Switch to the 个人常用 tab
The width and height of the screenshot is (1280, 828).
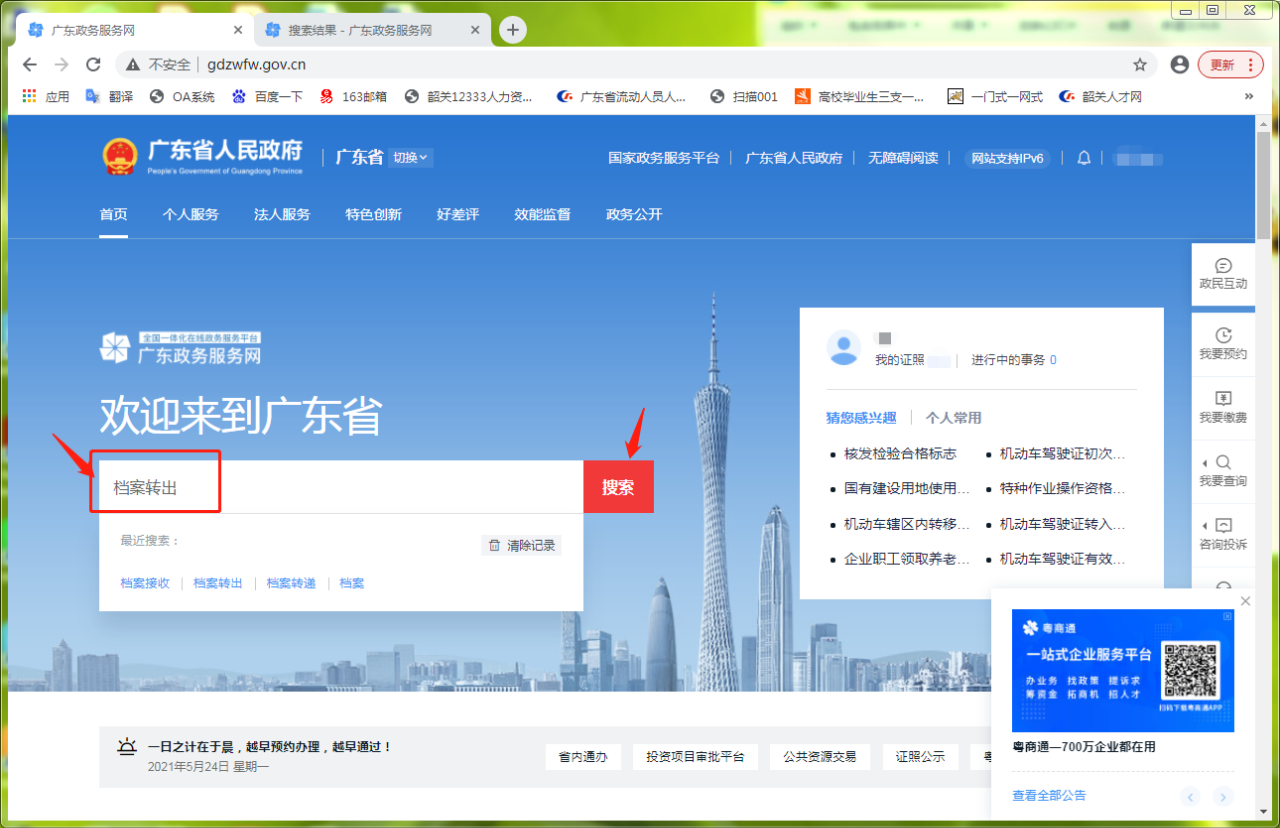[x=953, y=418]
